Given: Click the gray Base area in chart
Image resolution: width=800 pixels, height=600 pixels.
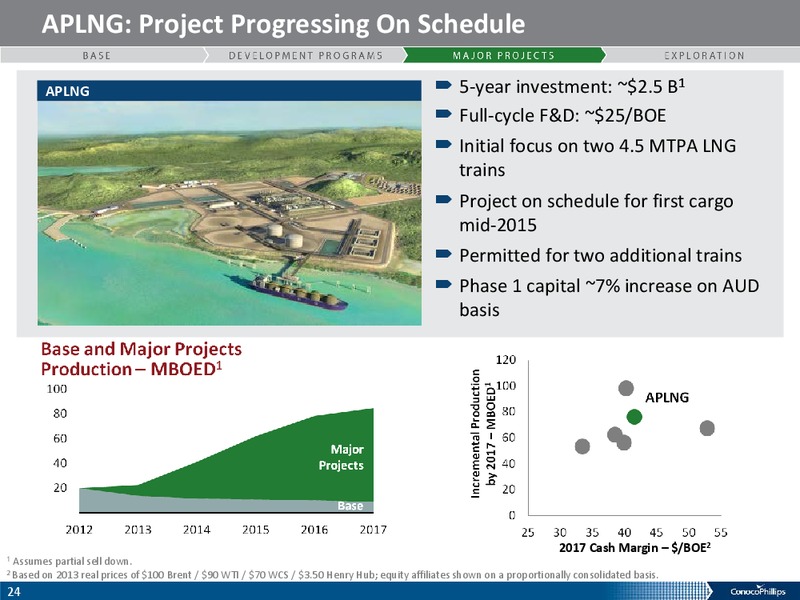Looking at the screenshot, I should [204, 505].
